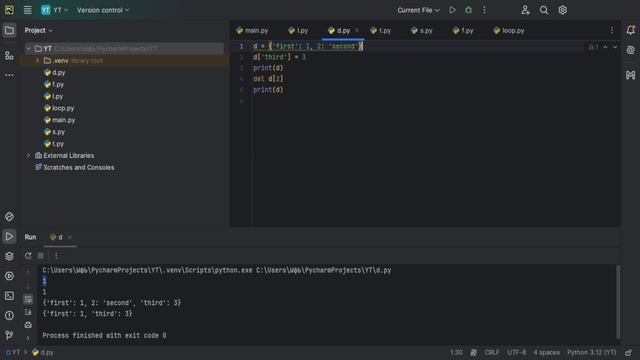Screen dimensions: 640x360
Task: Open More Actions menu in toolbar
Action: point(484,10)
